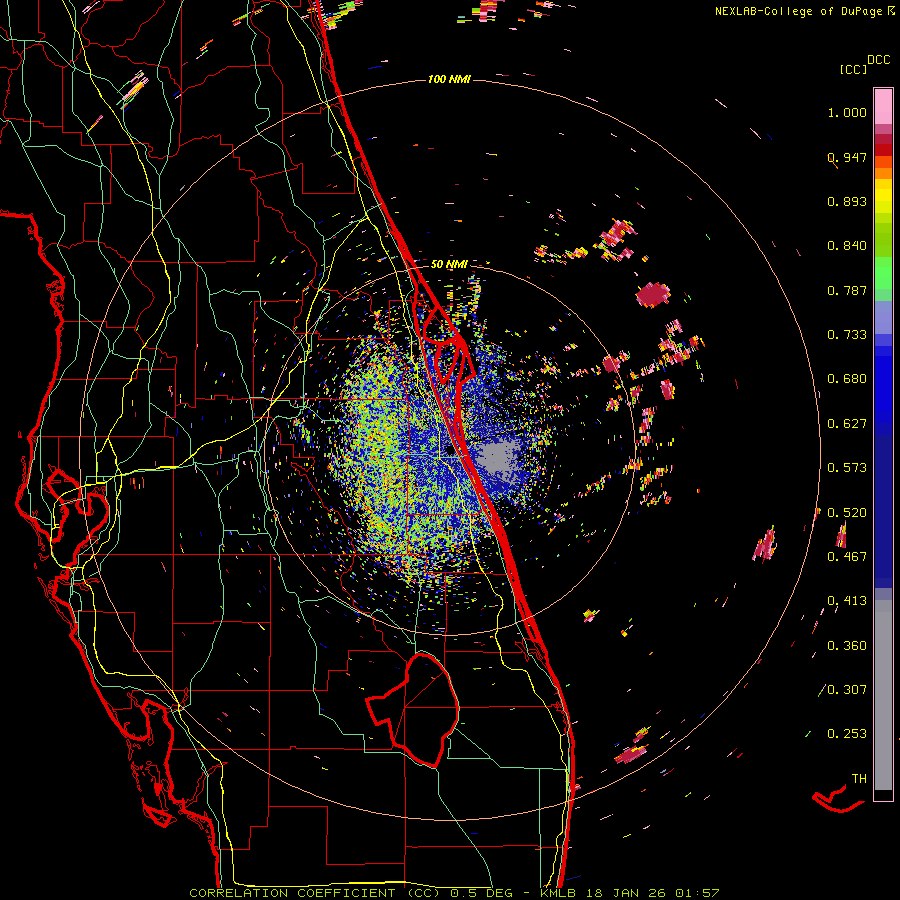
Task: Click the TH label at the scale bottom
Action: tap(859, 779)
